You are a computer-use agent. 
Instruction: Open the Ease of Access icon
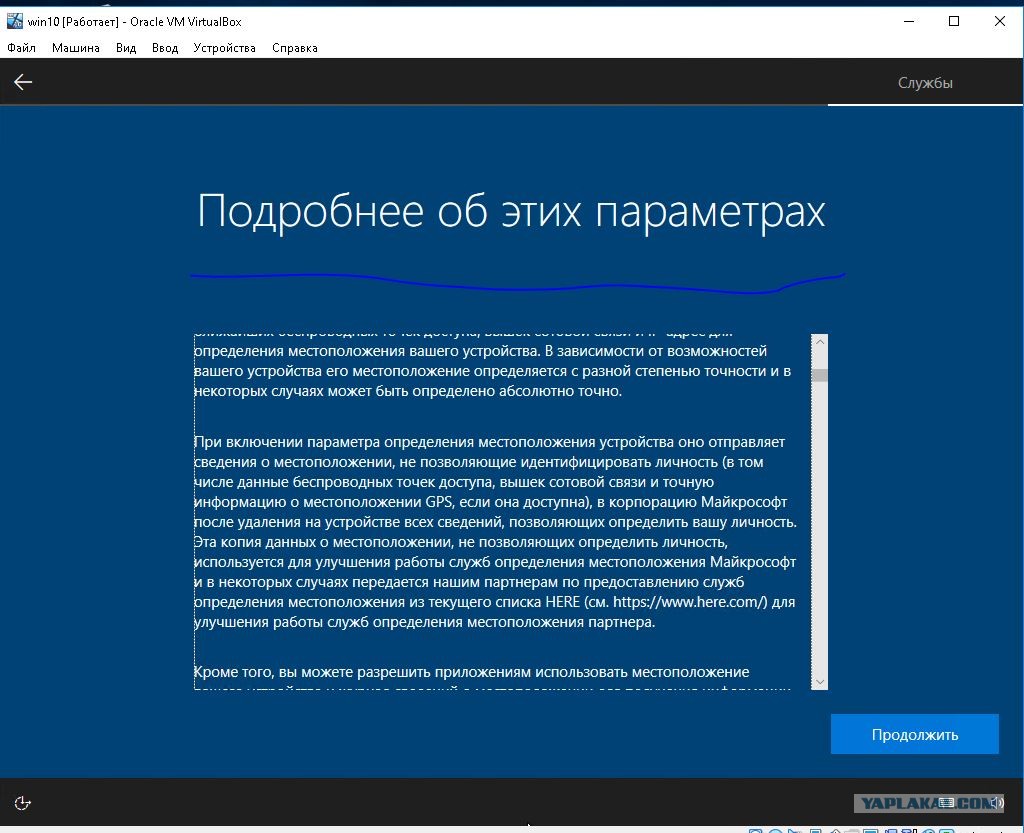click(x=22, y=803)
